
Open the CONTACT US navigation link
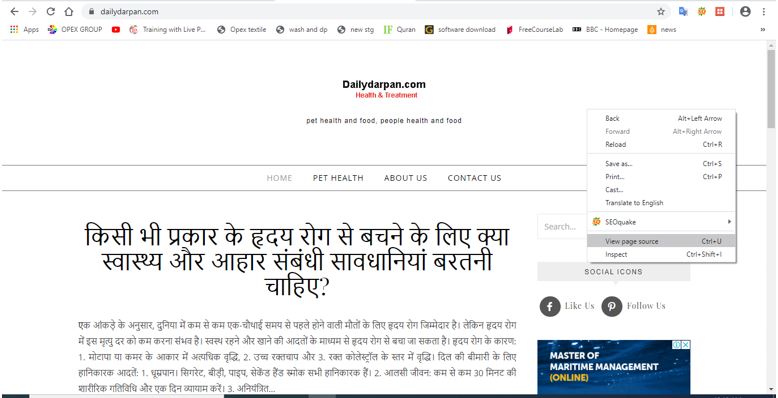(474, 178)
